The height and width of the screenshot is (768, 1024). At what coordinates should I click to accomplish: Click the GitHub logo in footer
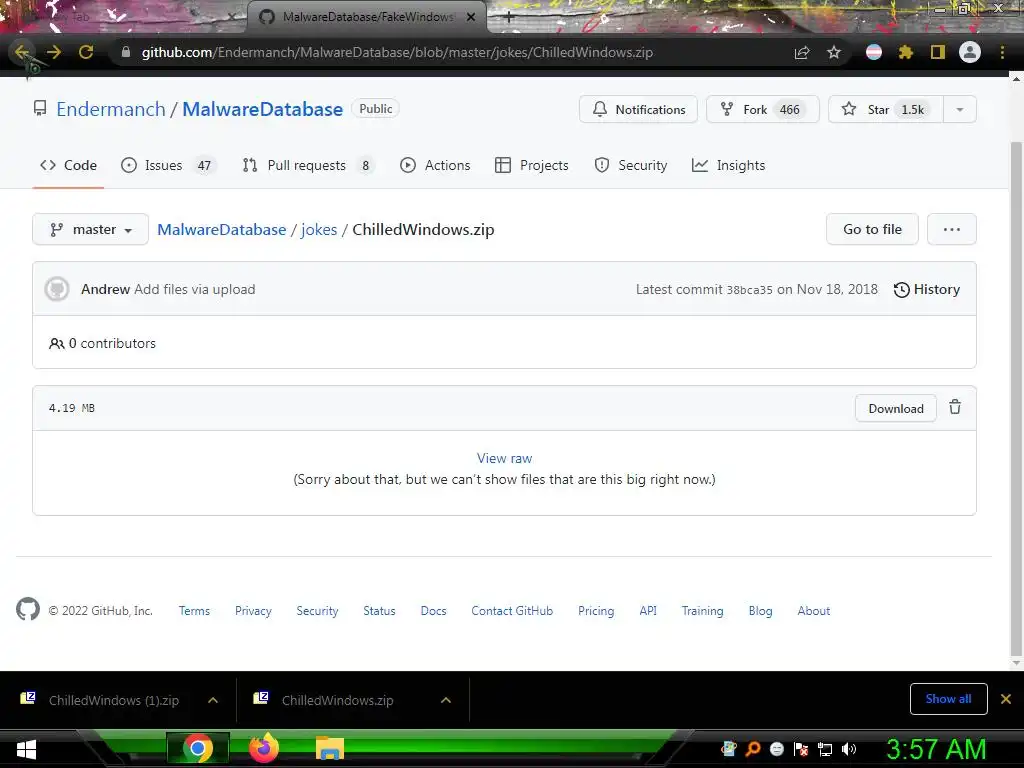click(x=27, y=609)
